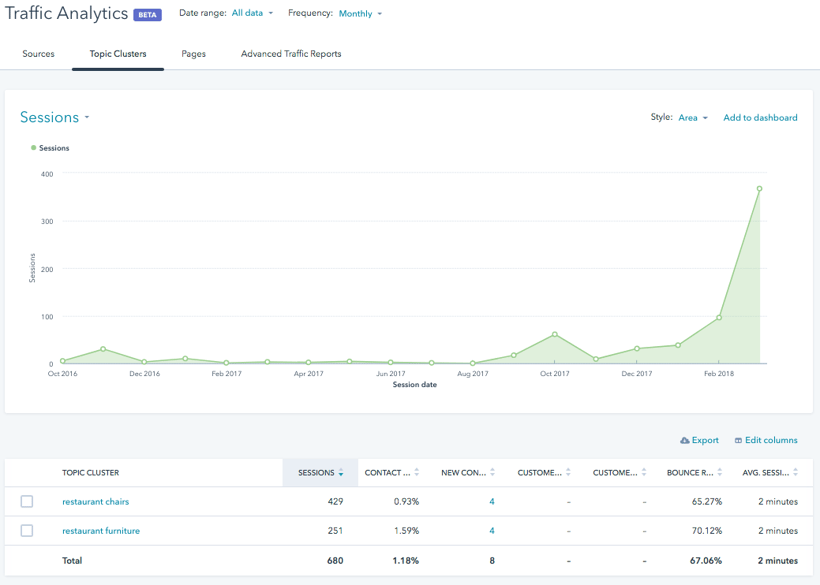Screen dimensions: 820x585
Task: Click the 65.27% bounce rate cell
Action: (x=707, y=501)
